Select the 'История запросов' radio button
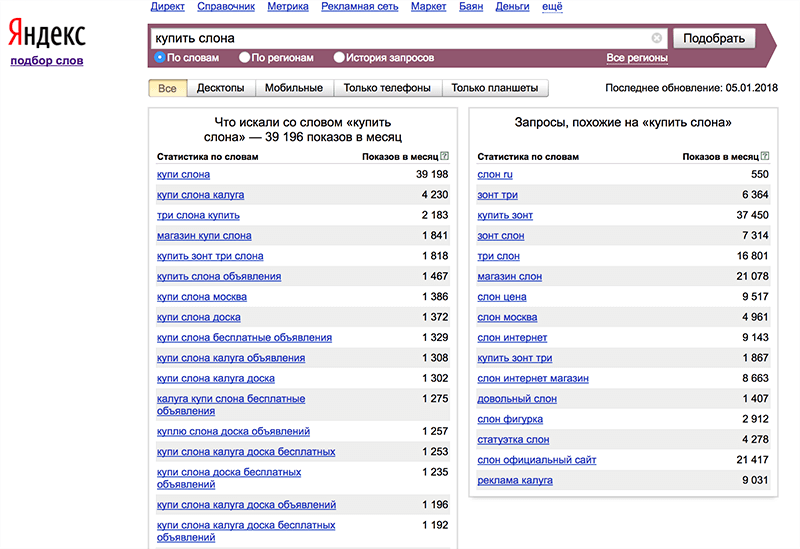 click(339, 58)
